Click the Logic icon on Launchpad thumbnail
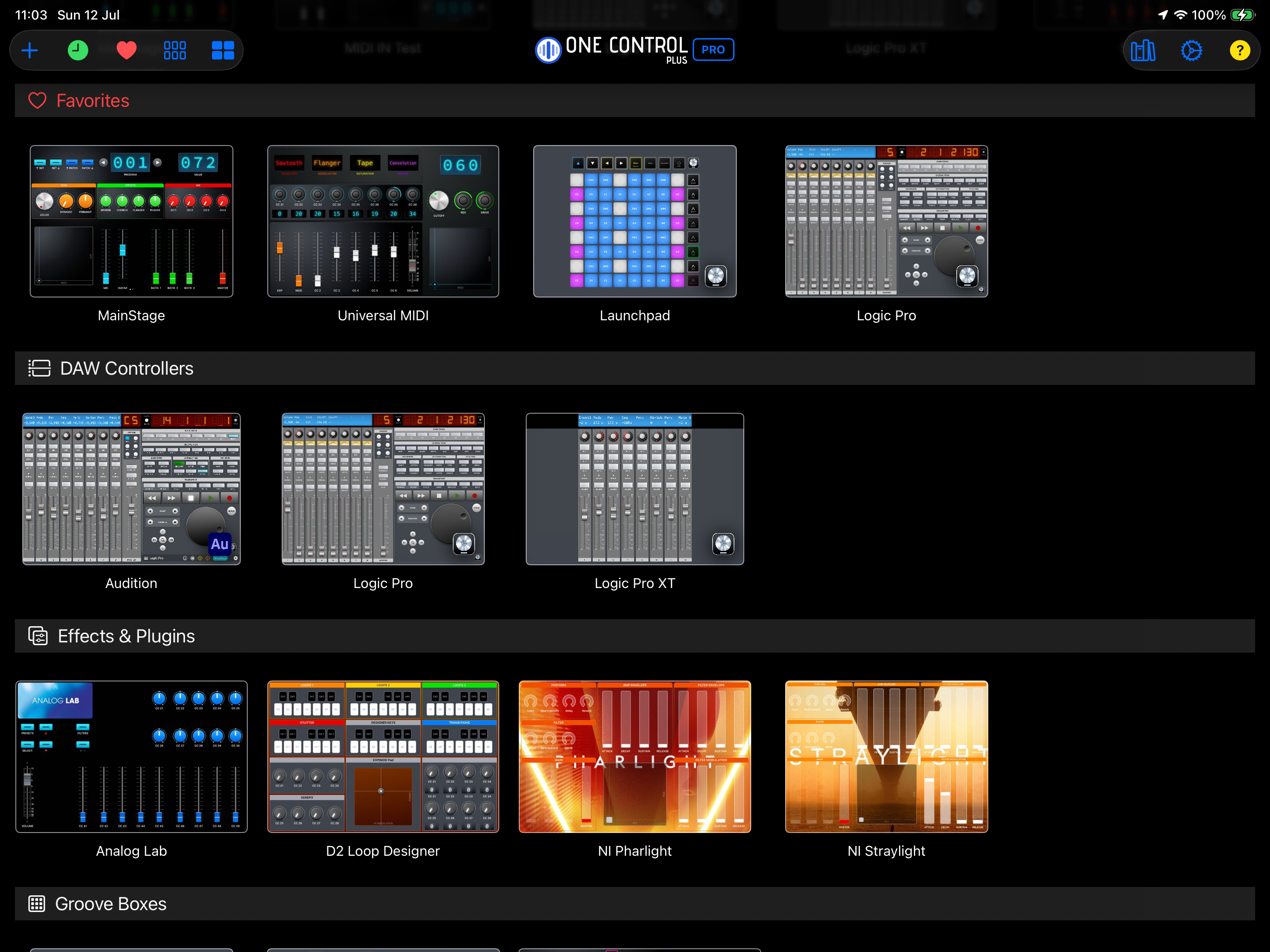 point(715,276)
